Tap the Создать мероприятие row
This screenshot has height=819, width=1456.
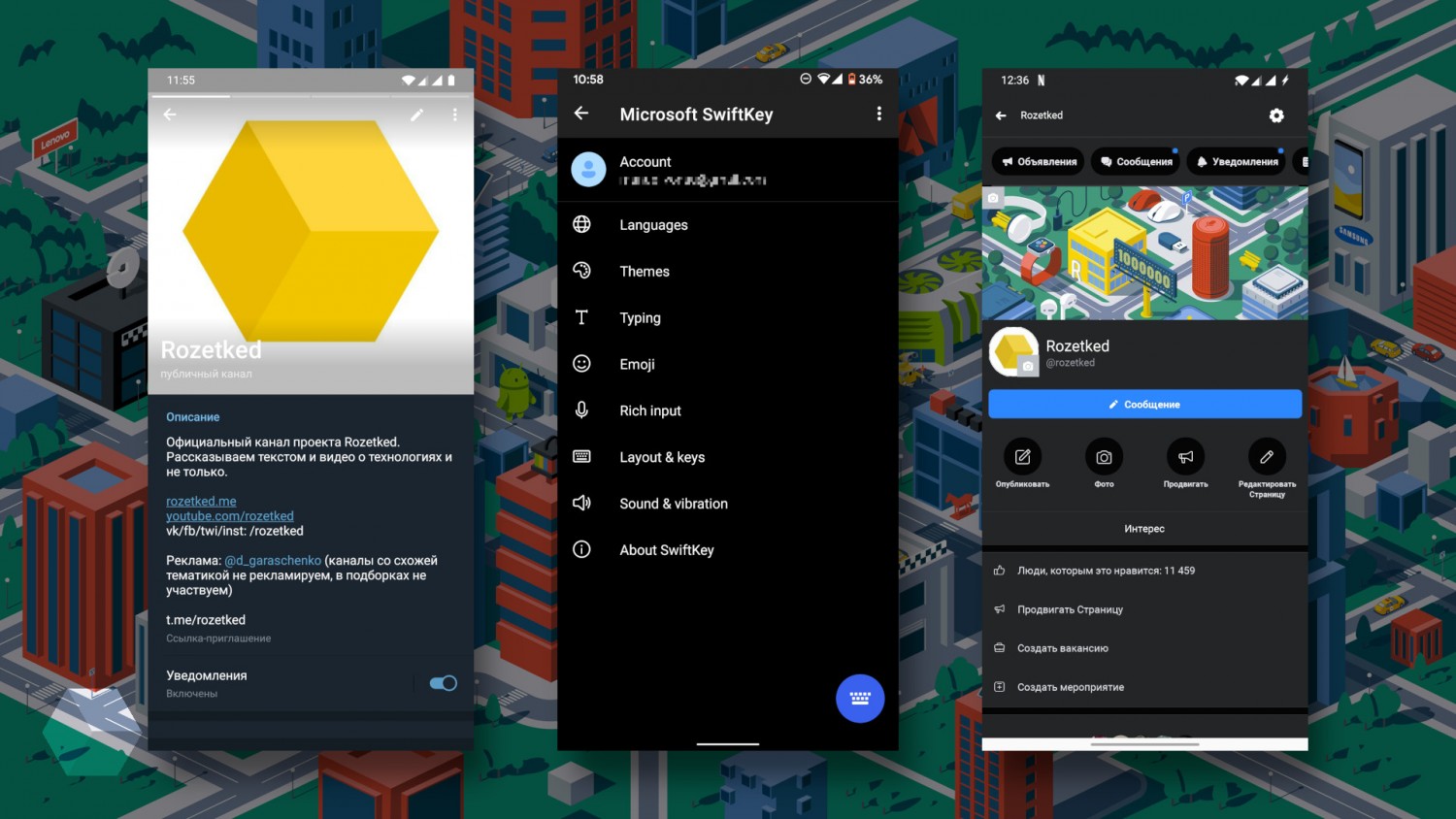1145,687
